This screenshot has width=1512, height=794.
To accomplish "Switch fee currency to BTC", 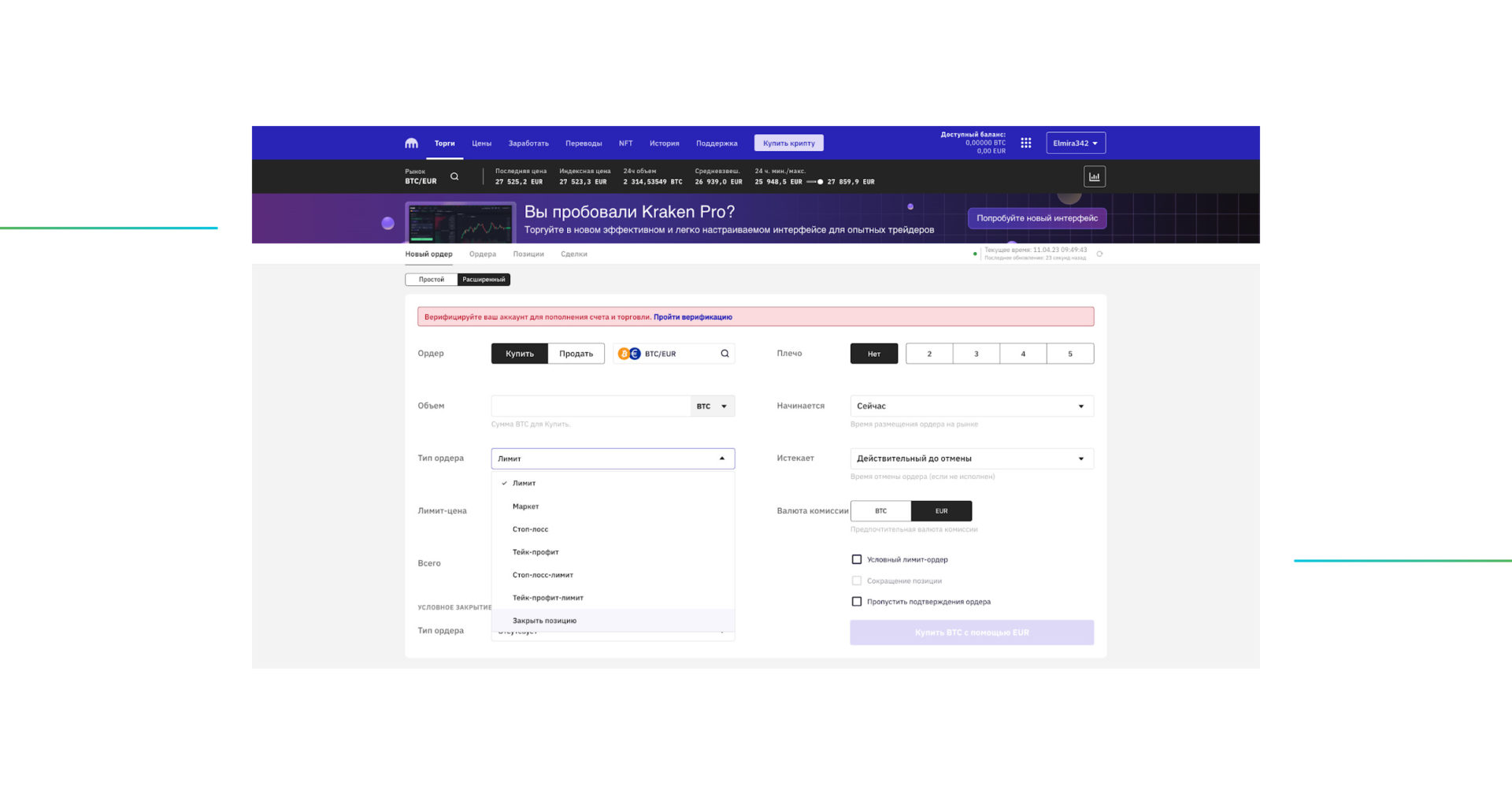I will click(880, 510).
